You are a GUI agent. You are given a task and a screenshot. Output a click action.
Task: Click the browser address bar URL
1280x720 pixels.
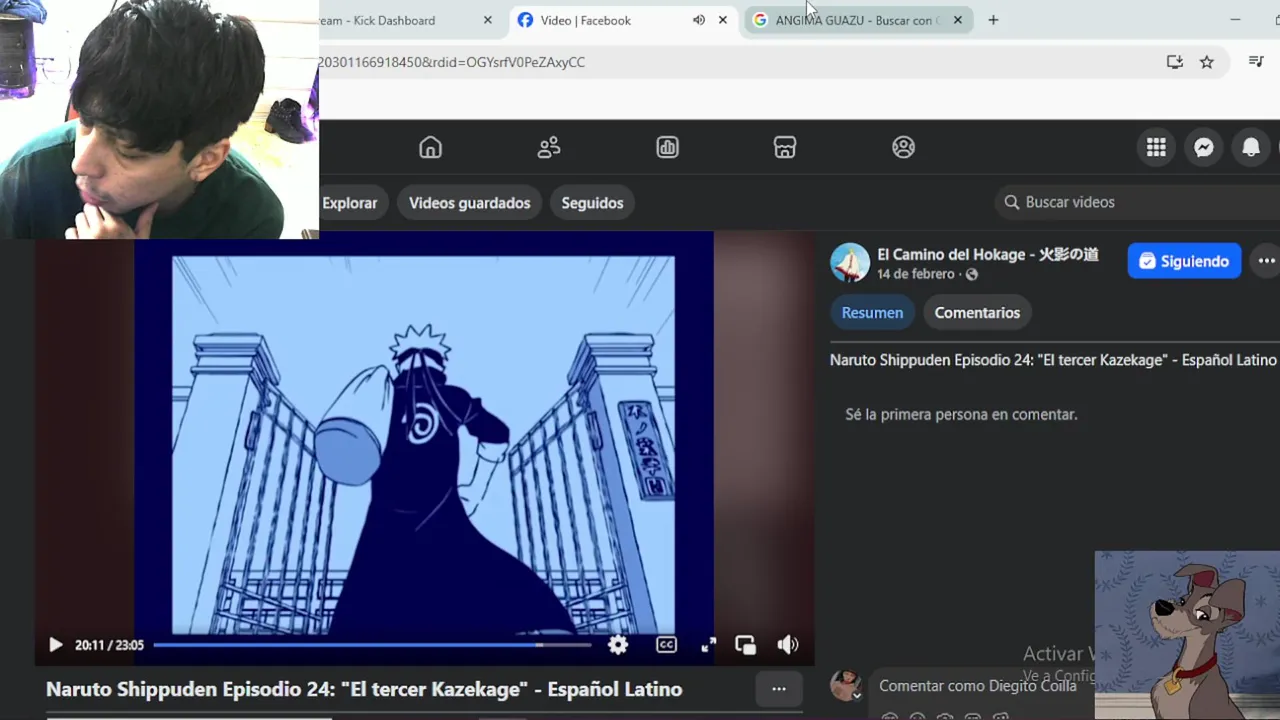451,62
